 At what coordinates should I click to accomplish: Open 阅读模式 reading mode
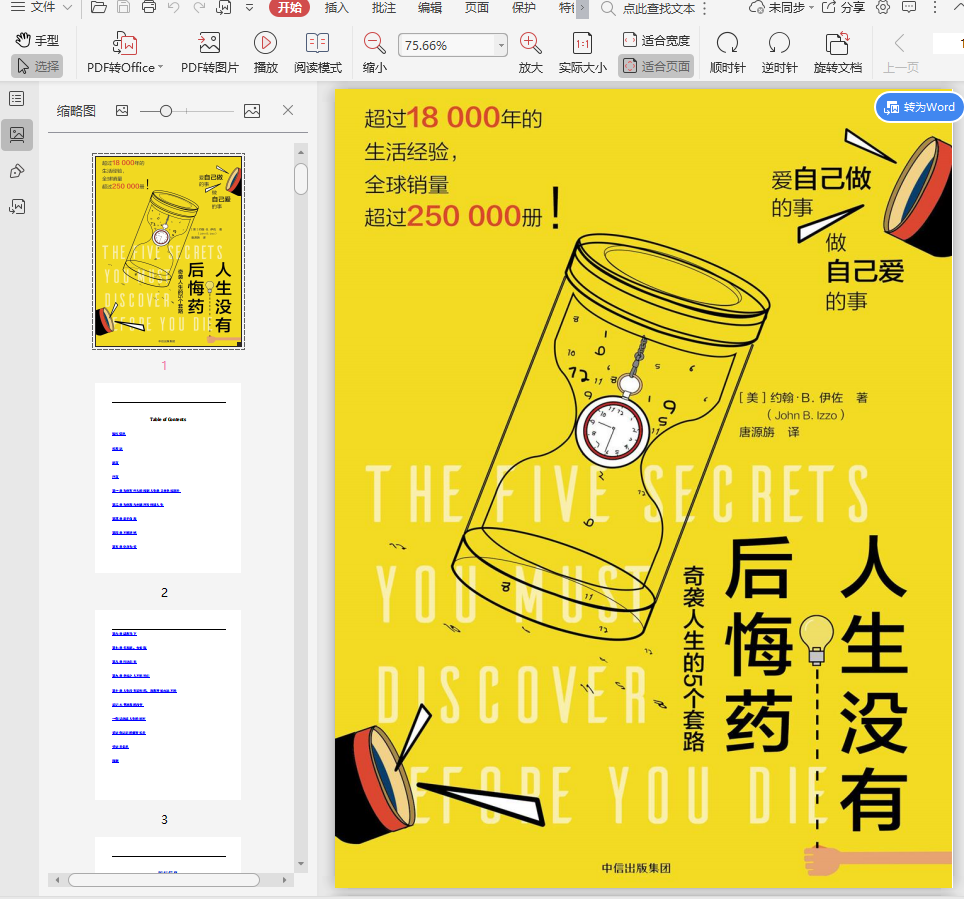[317, 44]
